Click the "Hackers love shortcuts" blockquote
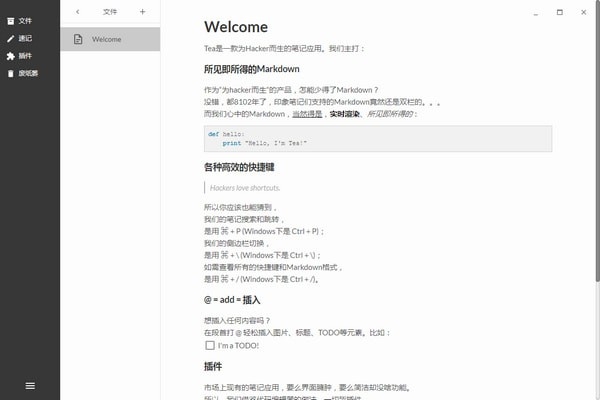Screen dimensions: 600x400 point(245,188)
